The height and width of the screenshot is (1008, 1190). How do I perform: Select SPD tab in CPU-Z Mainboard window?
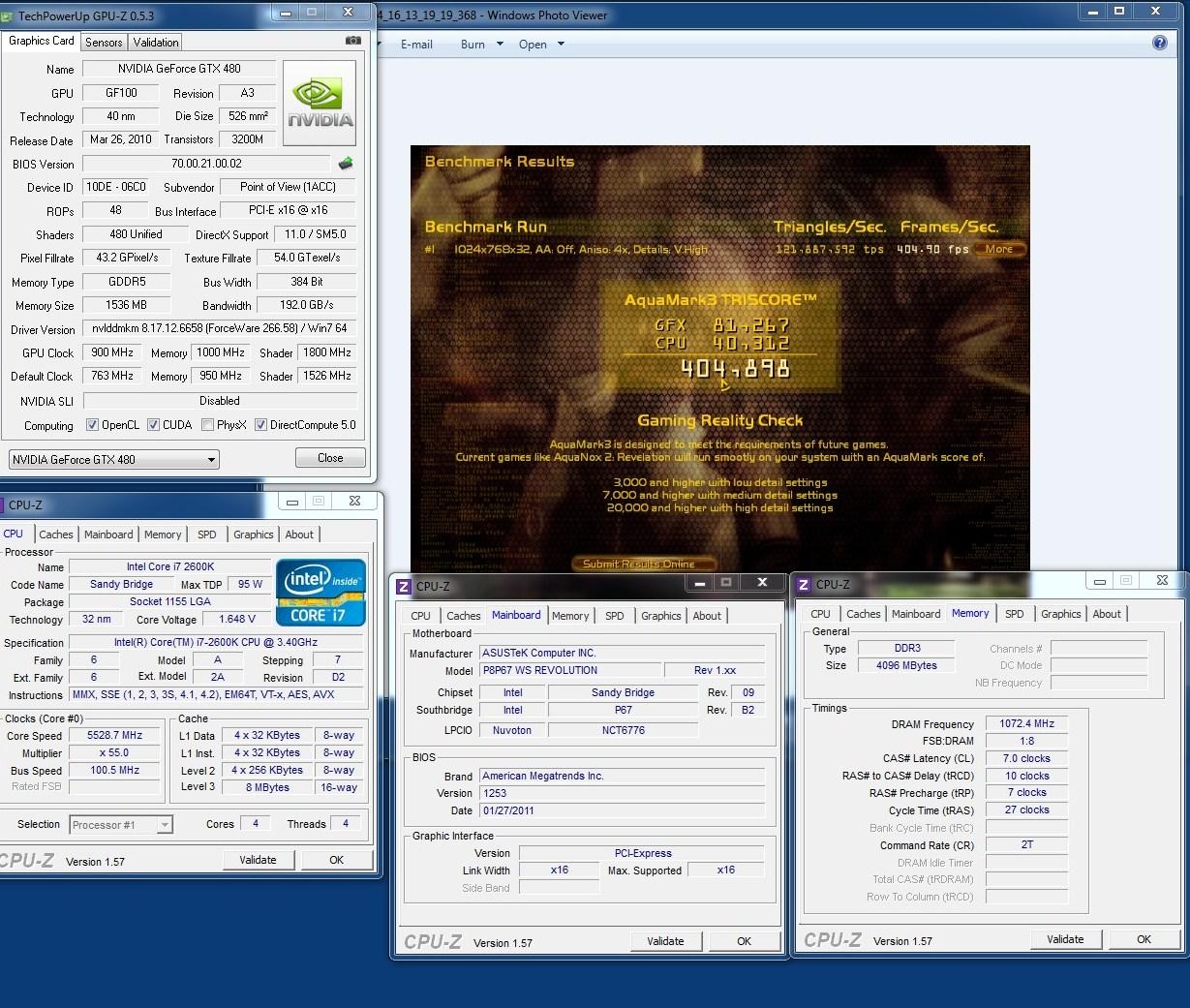pos(615,616)
